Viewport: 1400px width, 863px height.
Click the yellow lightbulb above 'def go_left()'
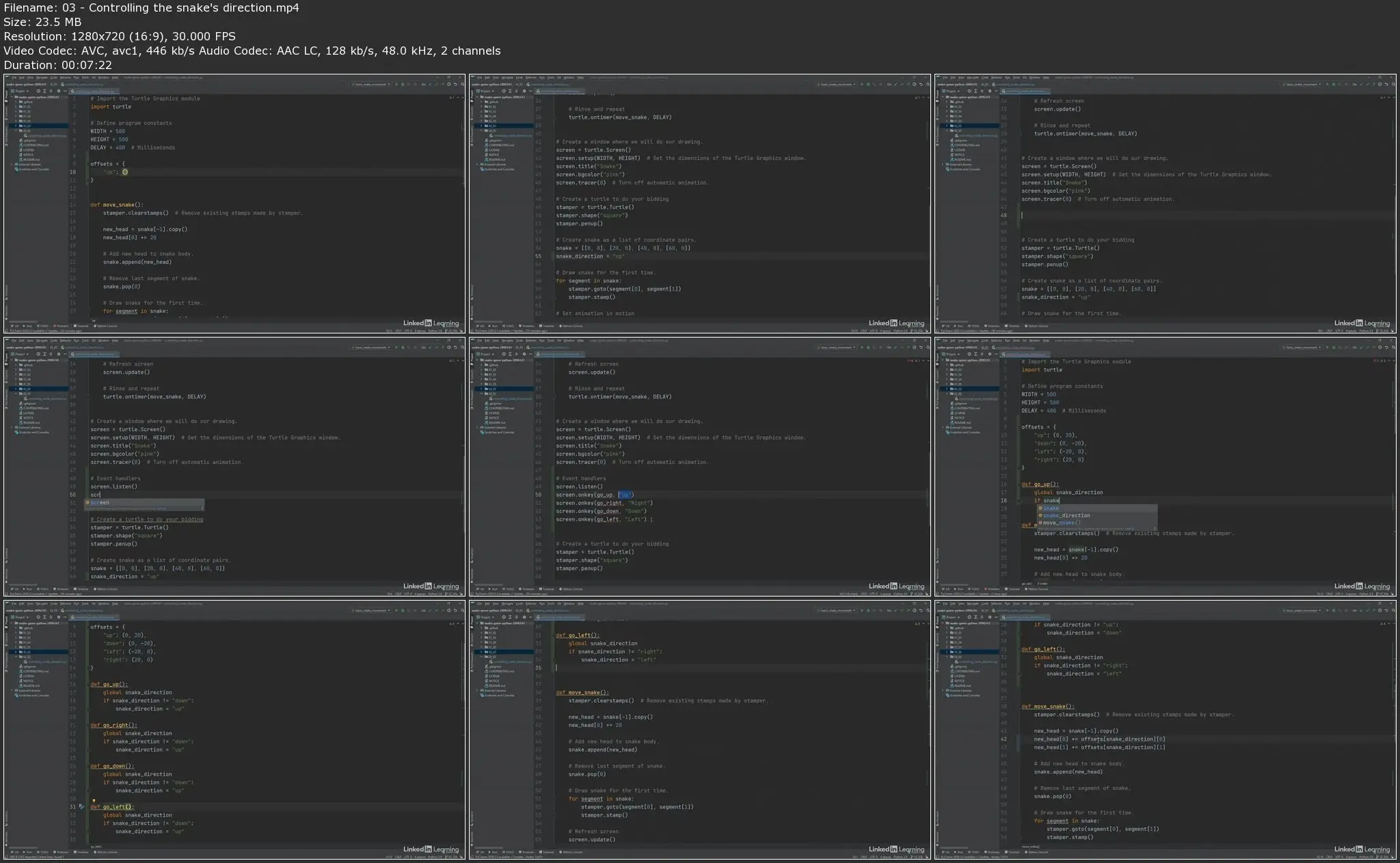coord(94,800)
